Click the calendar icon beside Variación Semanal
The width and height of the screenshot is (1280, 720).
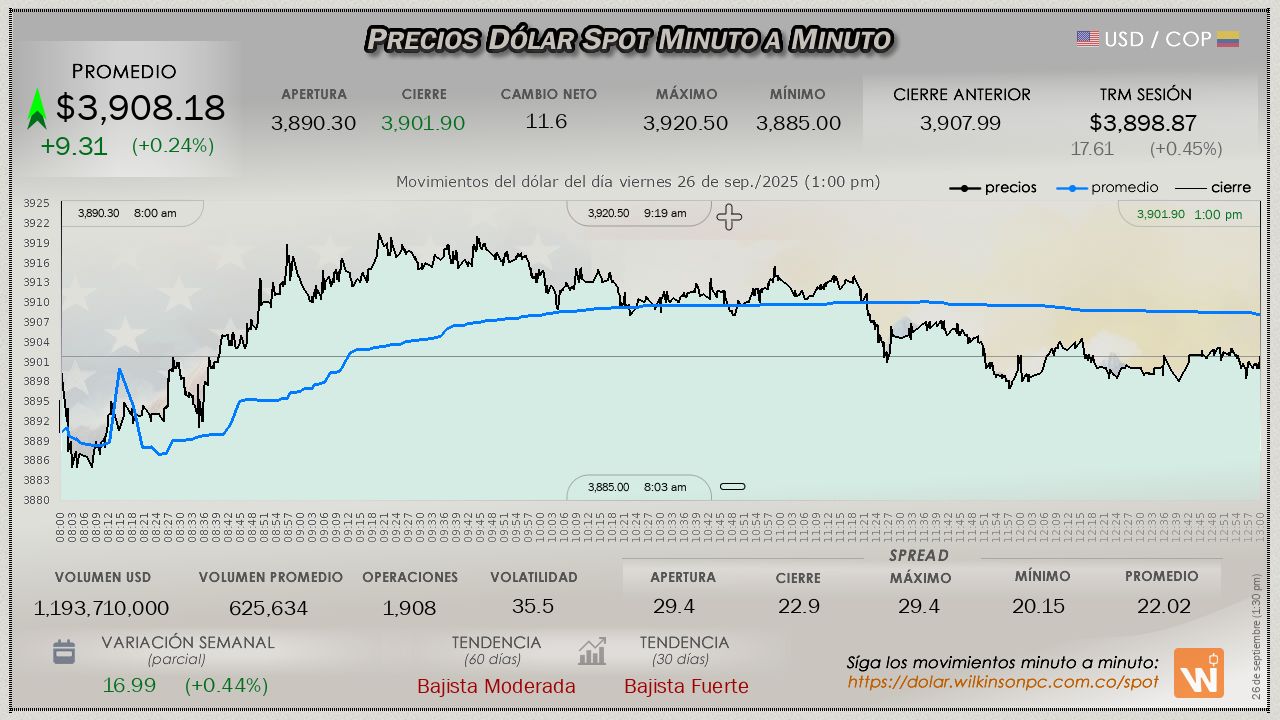click(64, 653)
